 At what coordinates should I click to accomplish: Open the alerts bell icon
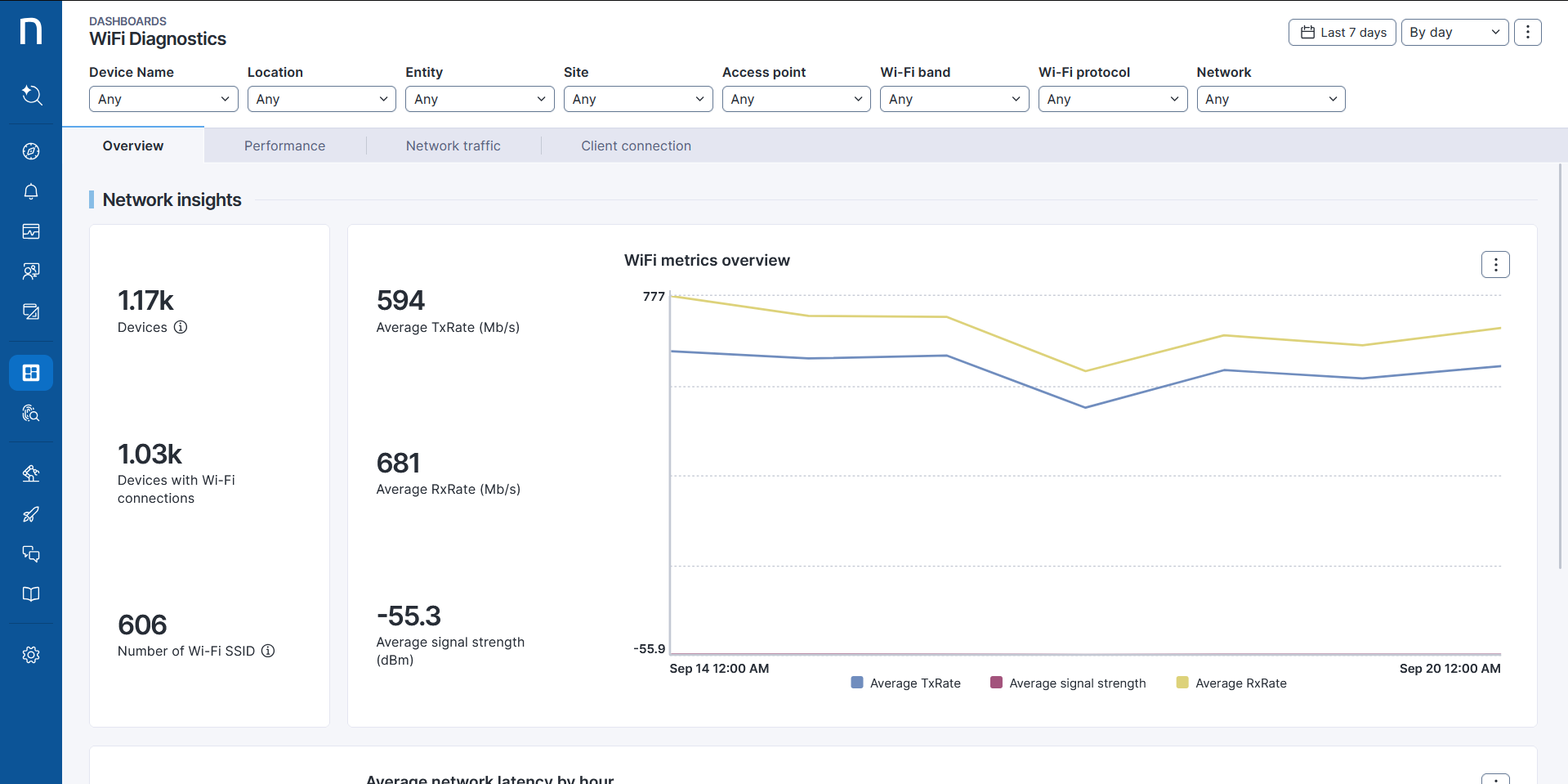31,191
